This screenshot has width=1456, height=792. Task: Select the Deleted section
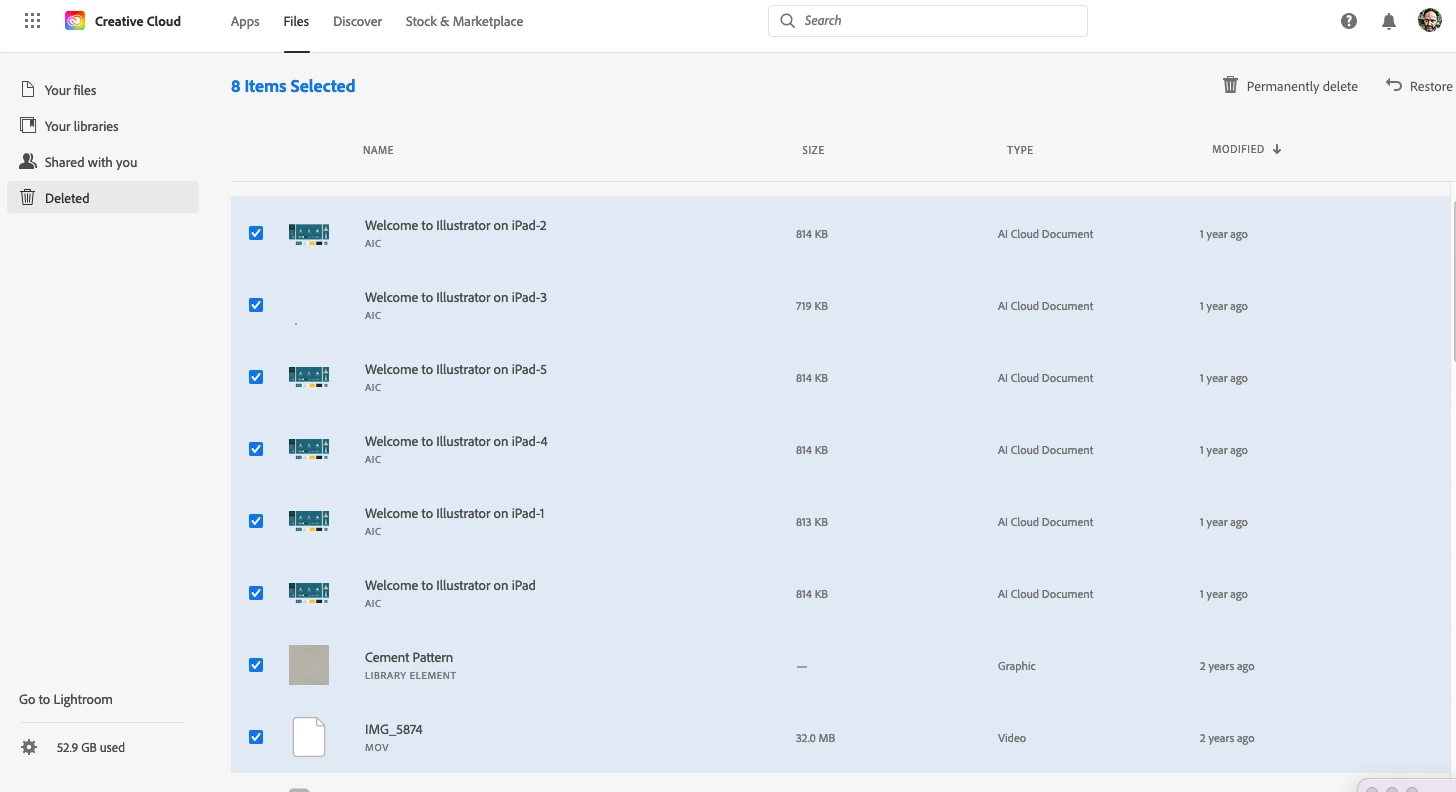pos(103,197)
